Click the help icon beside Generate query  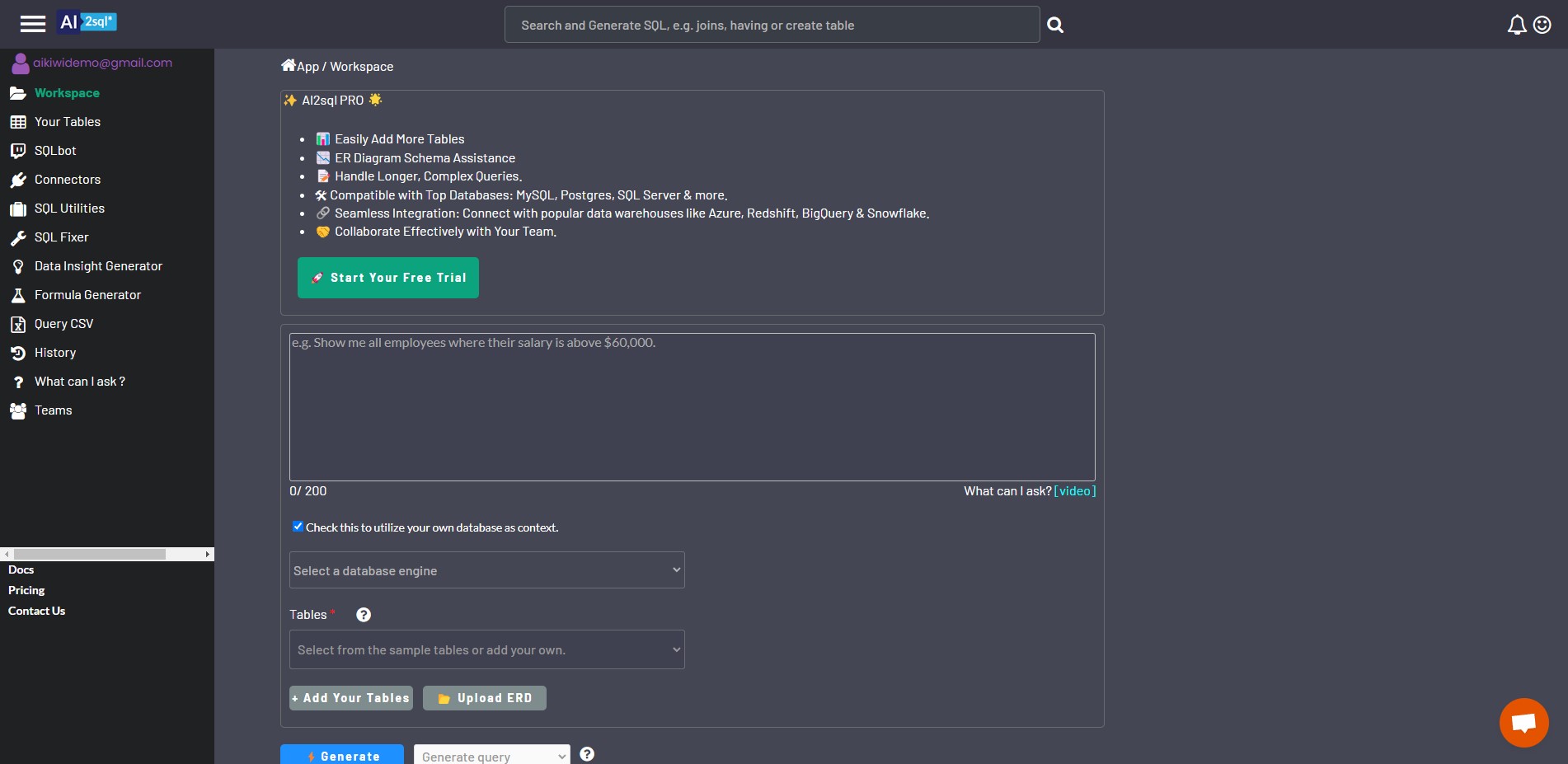pos(587,754)
